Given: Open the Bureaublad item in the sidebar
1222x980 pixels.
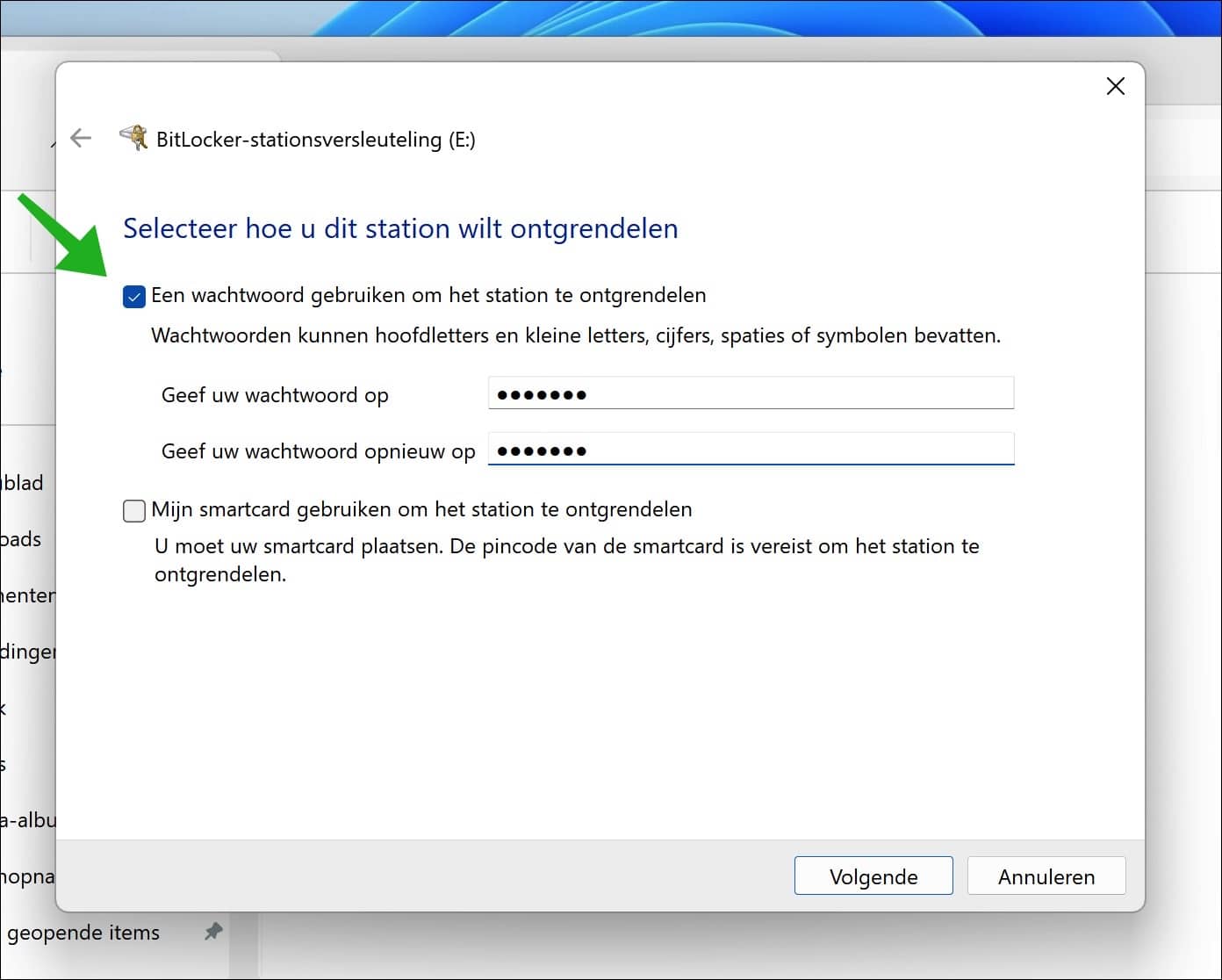Looking at the screenshot, I should [24, 483].
